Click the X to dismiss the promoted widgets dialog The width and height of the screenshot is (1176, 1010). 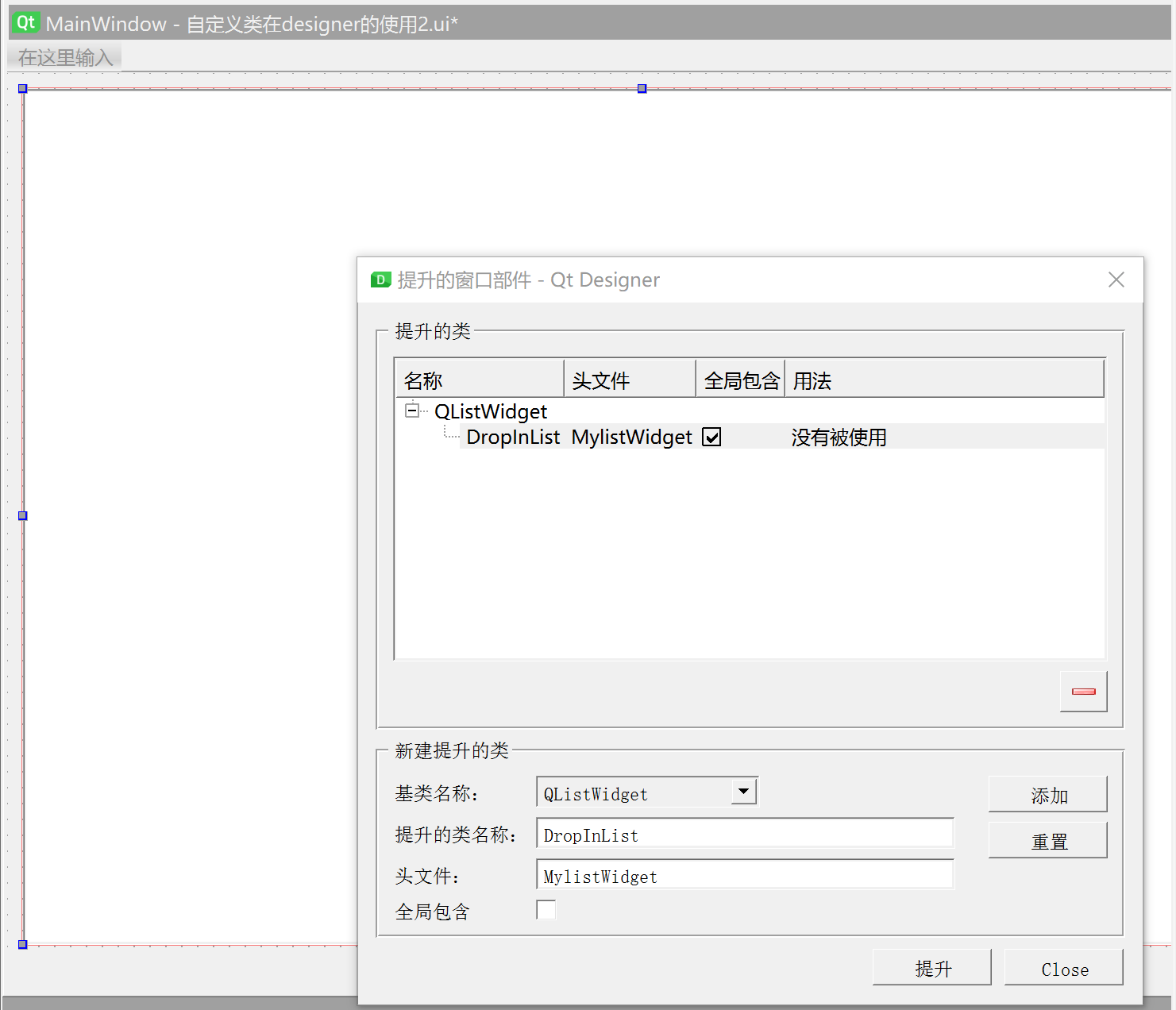tap(1116, 279)
